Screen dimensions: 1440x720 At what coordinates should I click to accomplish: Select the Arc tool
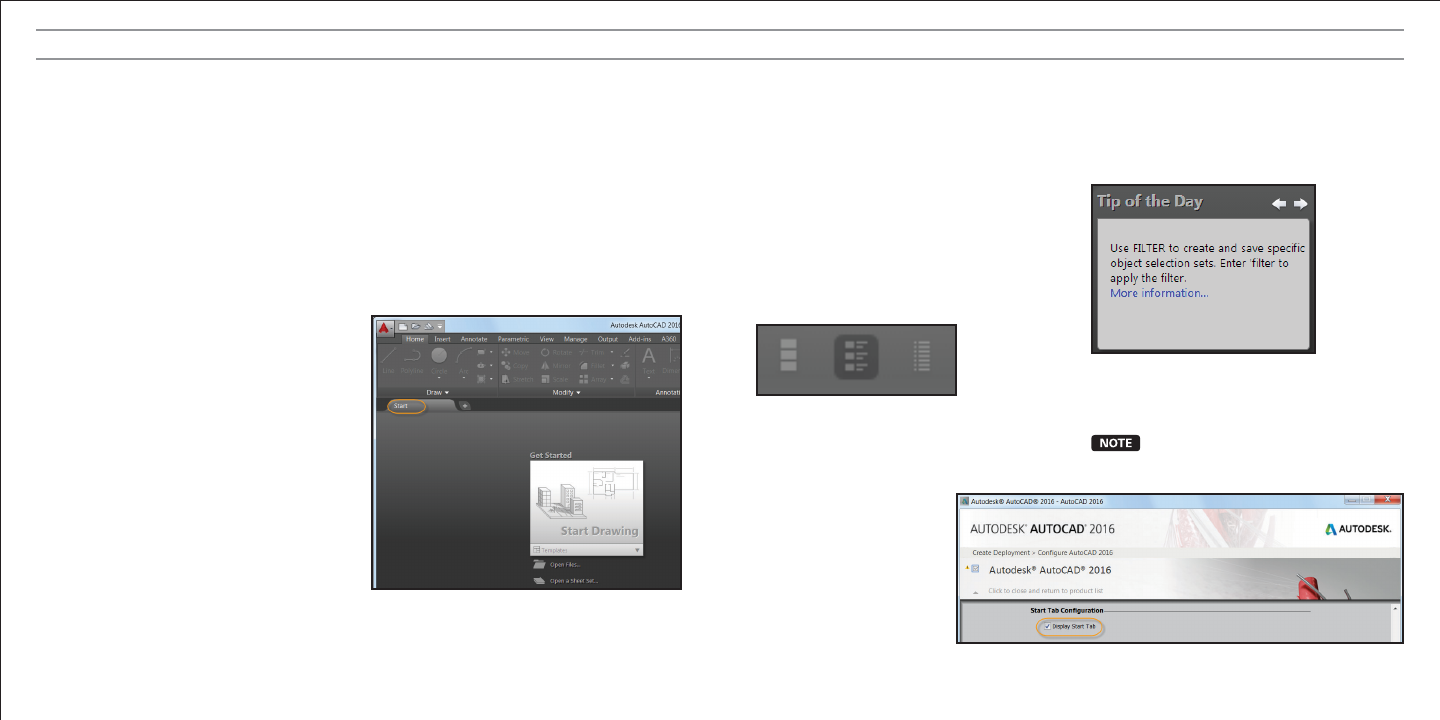(464, 360)
